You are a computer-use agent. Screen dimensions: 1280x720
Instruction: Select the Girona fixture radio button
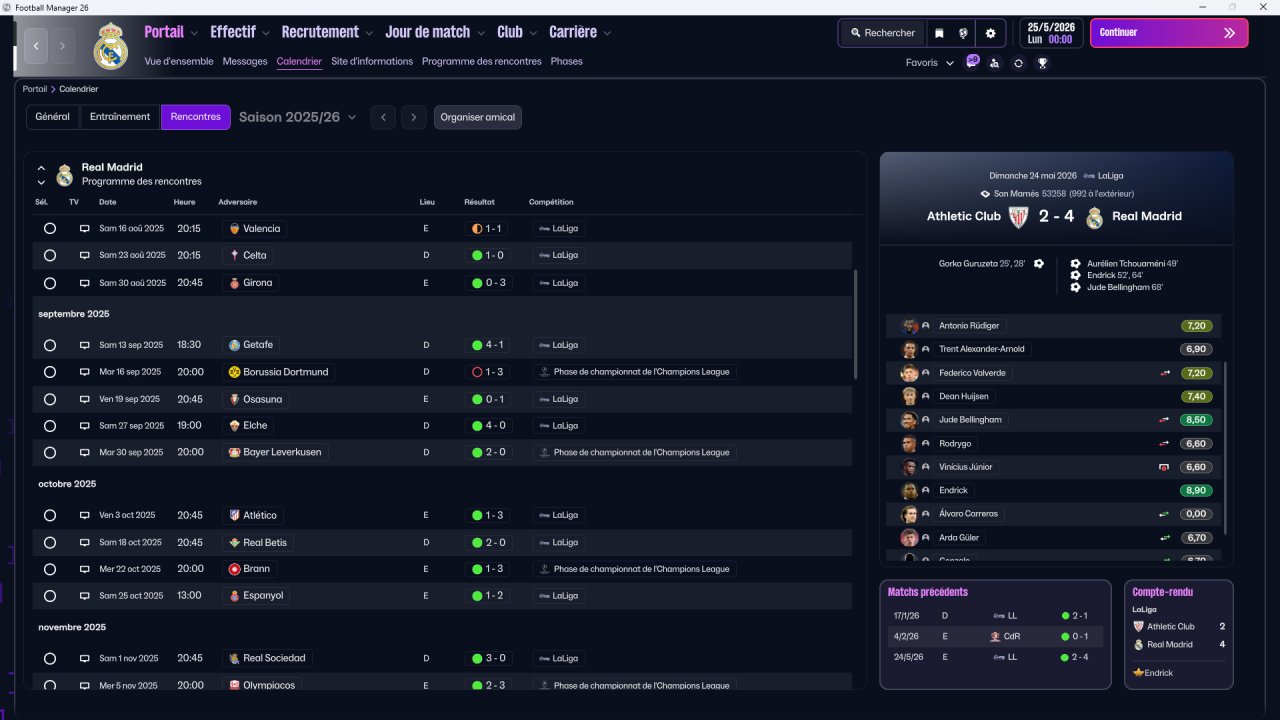pos(50,283)
